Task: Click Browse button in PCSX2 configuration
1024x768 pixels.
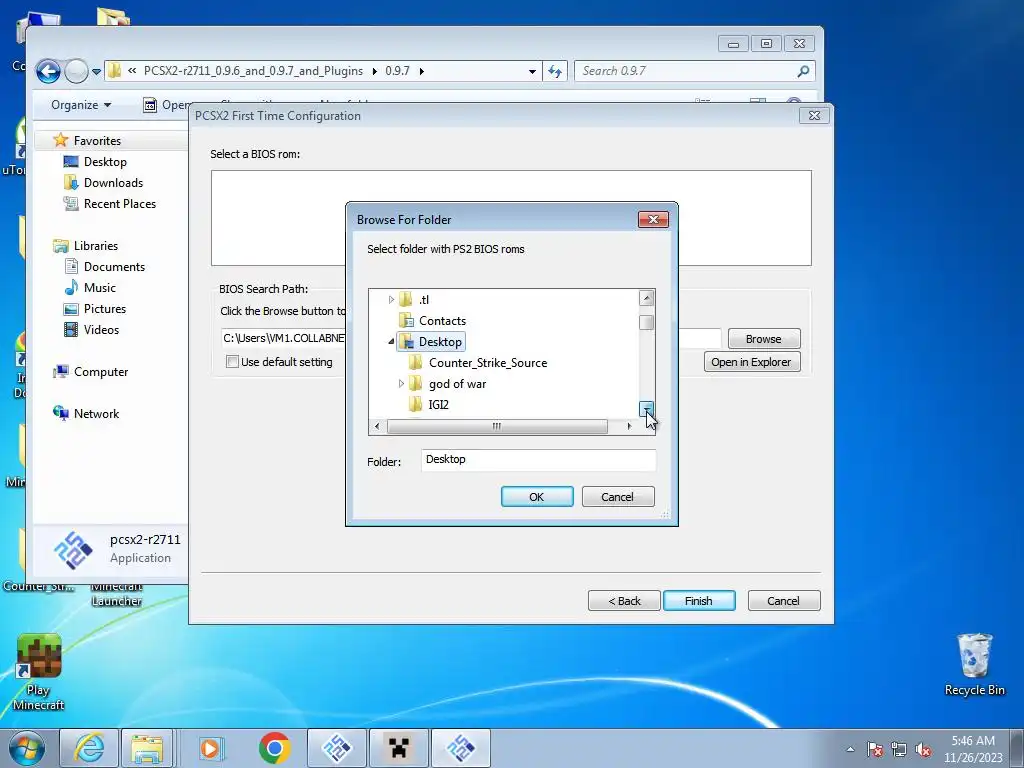Action: (763, 339)
